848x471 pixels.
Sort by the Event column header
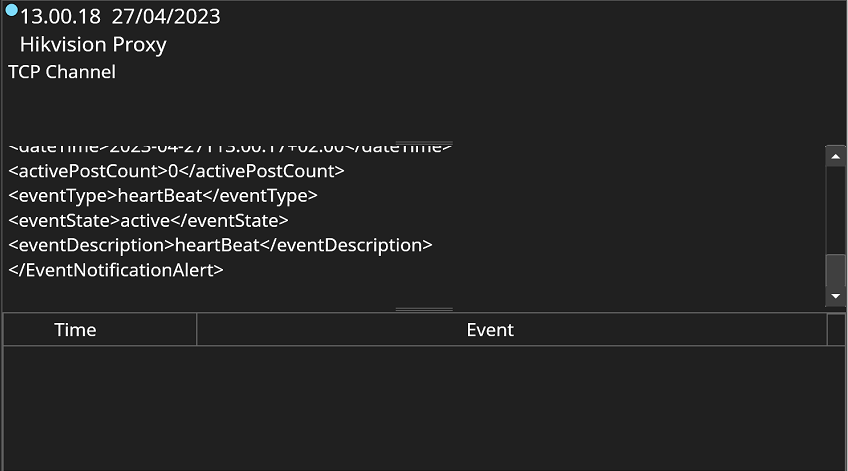(x=490, y=330)
